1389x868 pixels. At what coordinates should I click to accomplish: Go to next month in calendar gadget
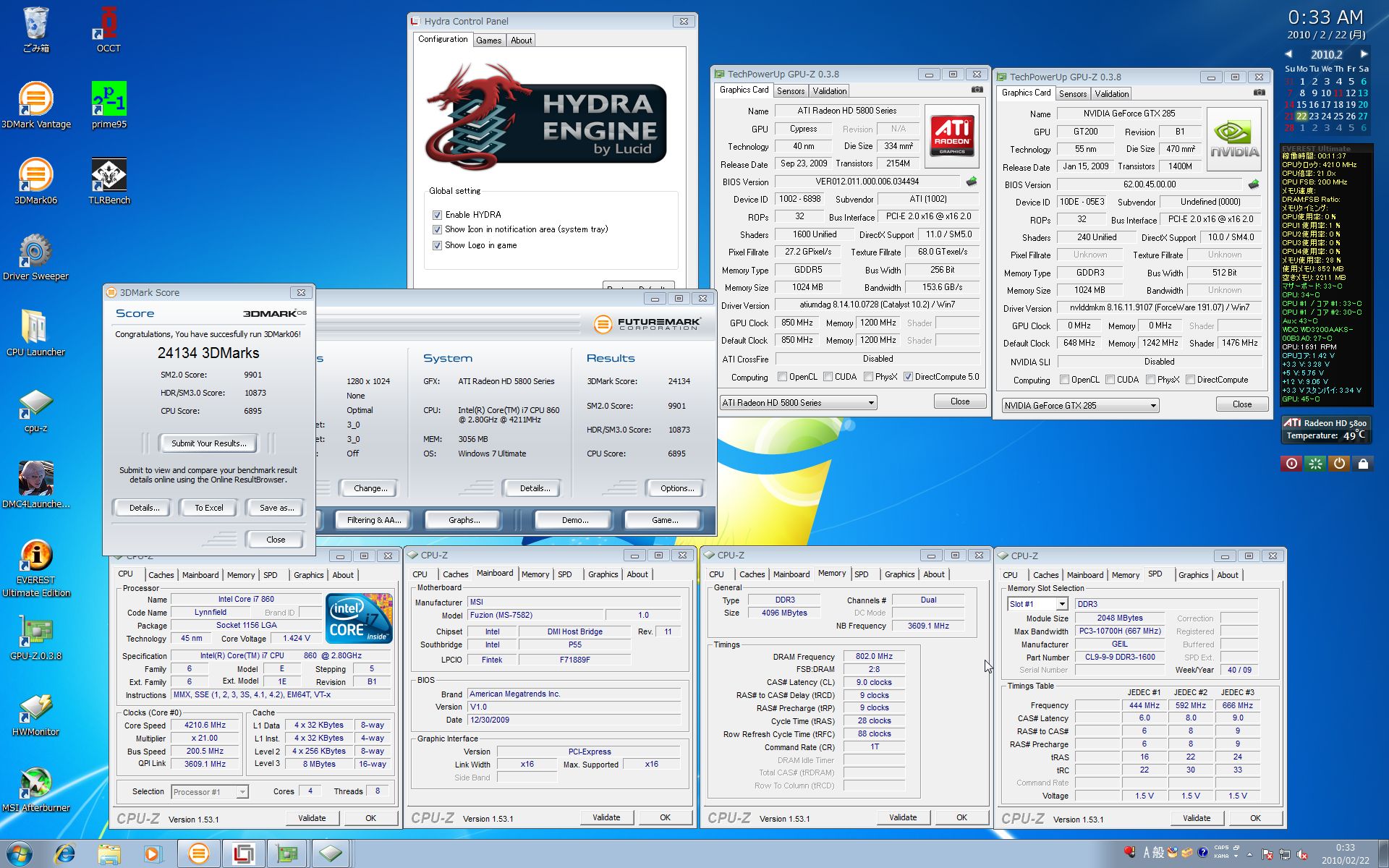[1364, 54]
